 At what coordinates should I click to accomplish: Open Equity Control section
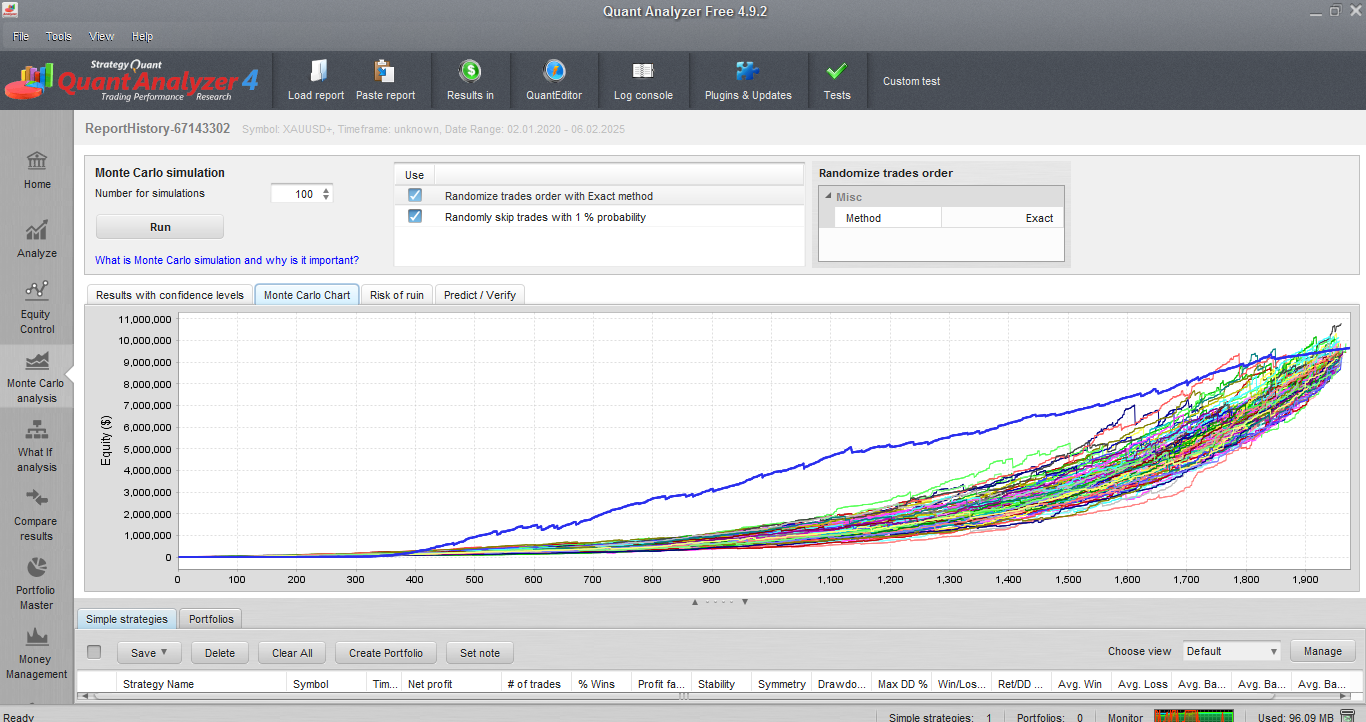click(x=37, y=307)
